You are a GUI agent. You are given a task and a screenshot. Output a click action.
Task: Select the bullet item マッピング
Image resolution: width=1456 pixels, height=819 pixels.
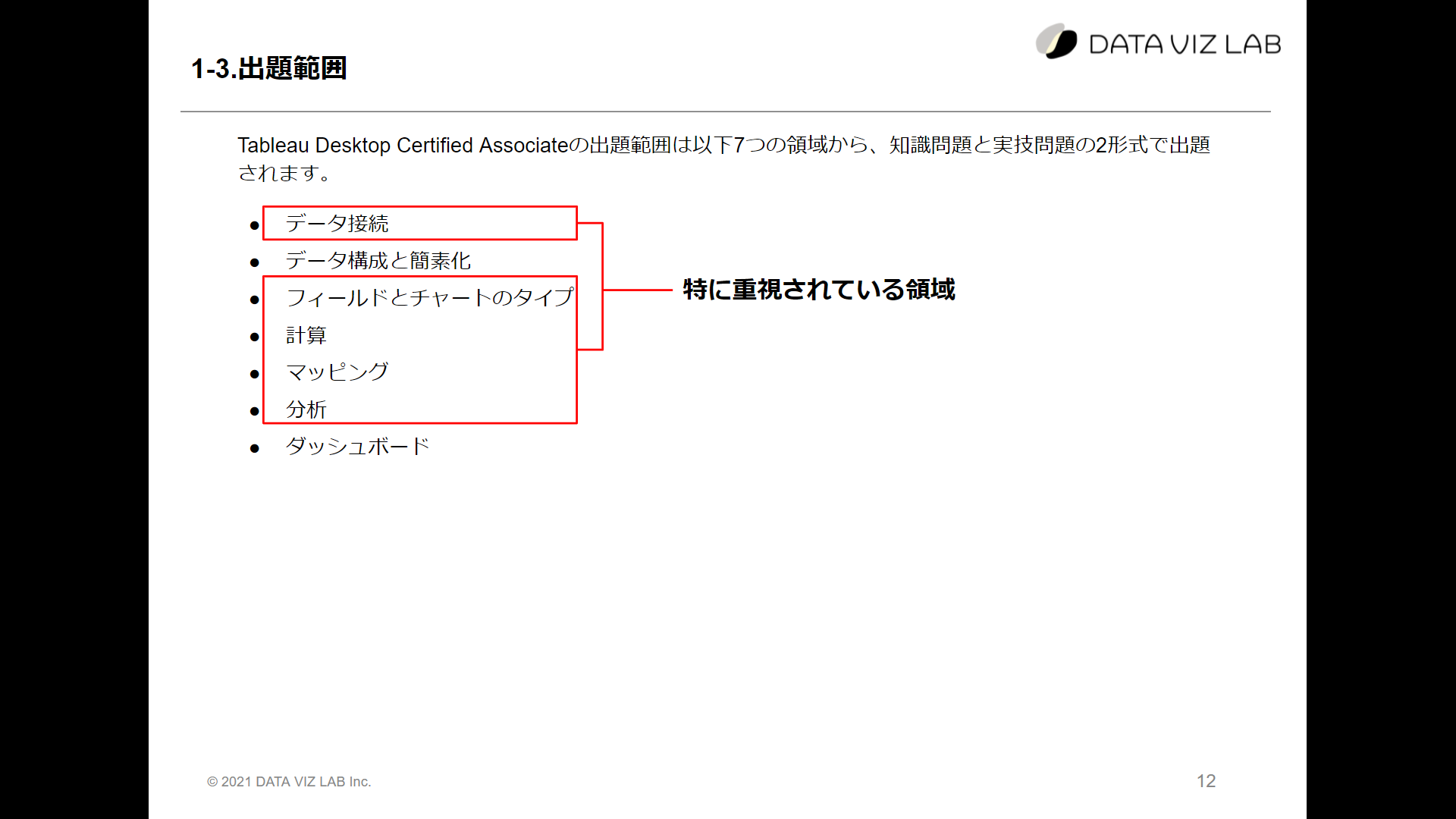click(x=337, y=372)
